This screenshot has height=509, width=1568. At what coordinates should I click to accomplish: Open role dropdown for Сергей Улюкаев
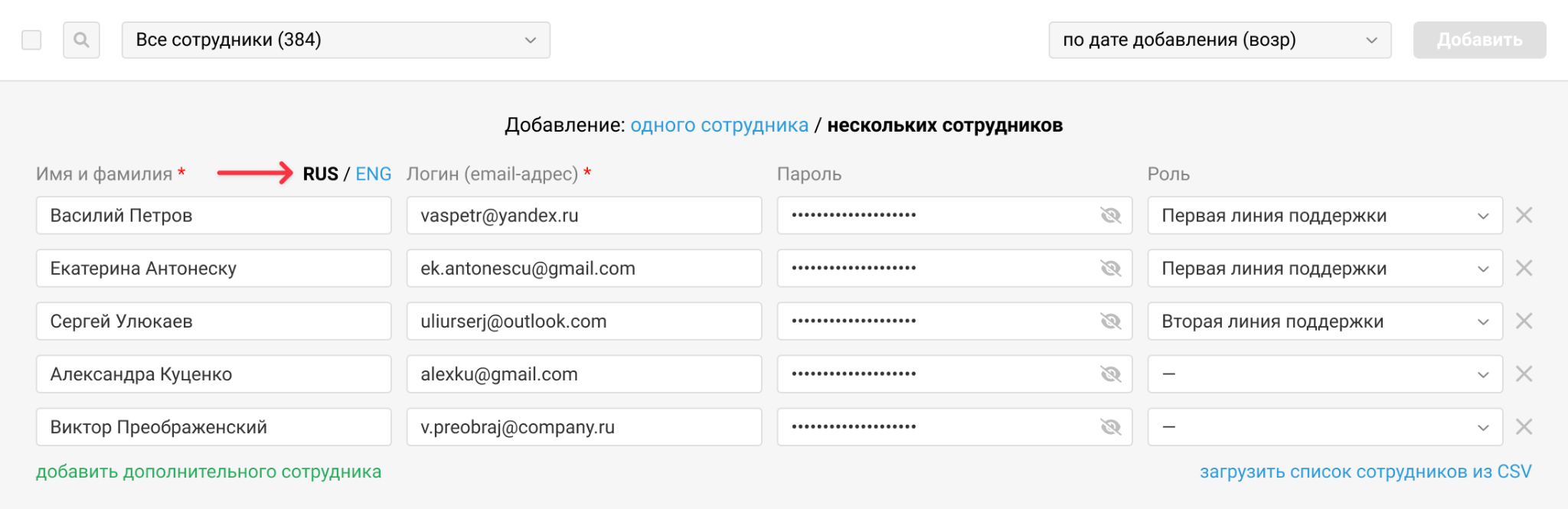pos(1324,321)
